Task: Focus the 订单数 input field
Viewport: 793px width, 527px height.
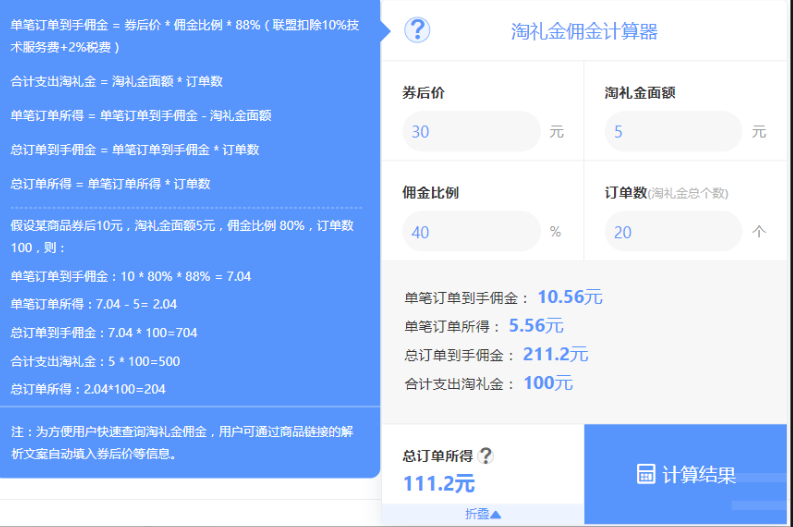Action: (x=673, y=232)
